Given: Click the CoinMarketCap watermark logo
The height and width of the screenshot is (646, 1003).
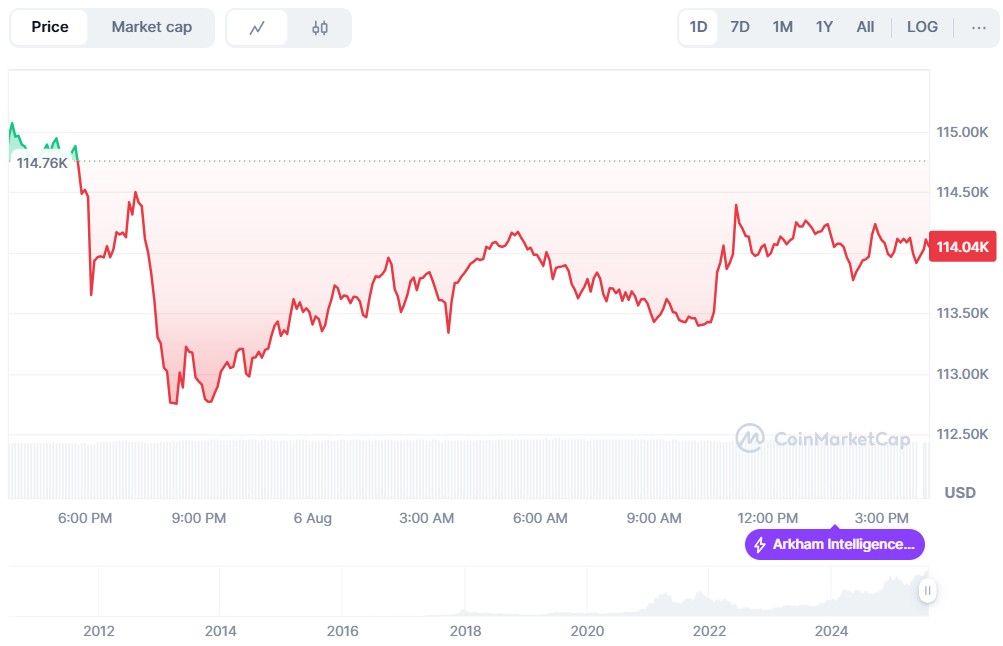Looking at the screenshot, I should point(823,438).
